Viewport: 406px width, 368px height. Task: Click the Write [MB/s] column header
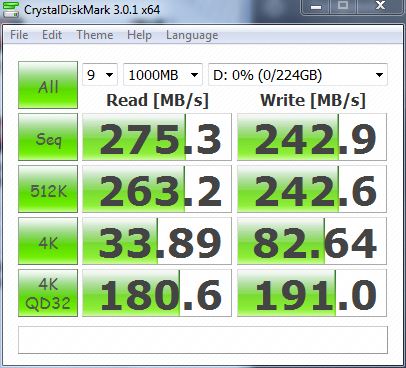pyautogui.click(x=313, y=100)
